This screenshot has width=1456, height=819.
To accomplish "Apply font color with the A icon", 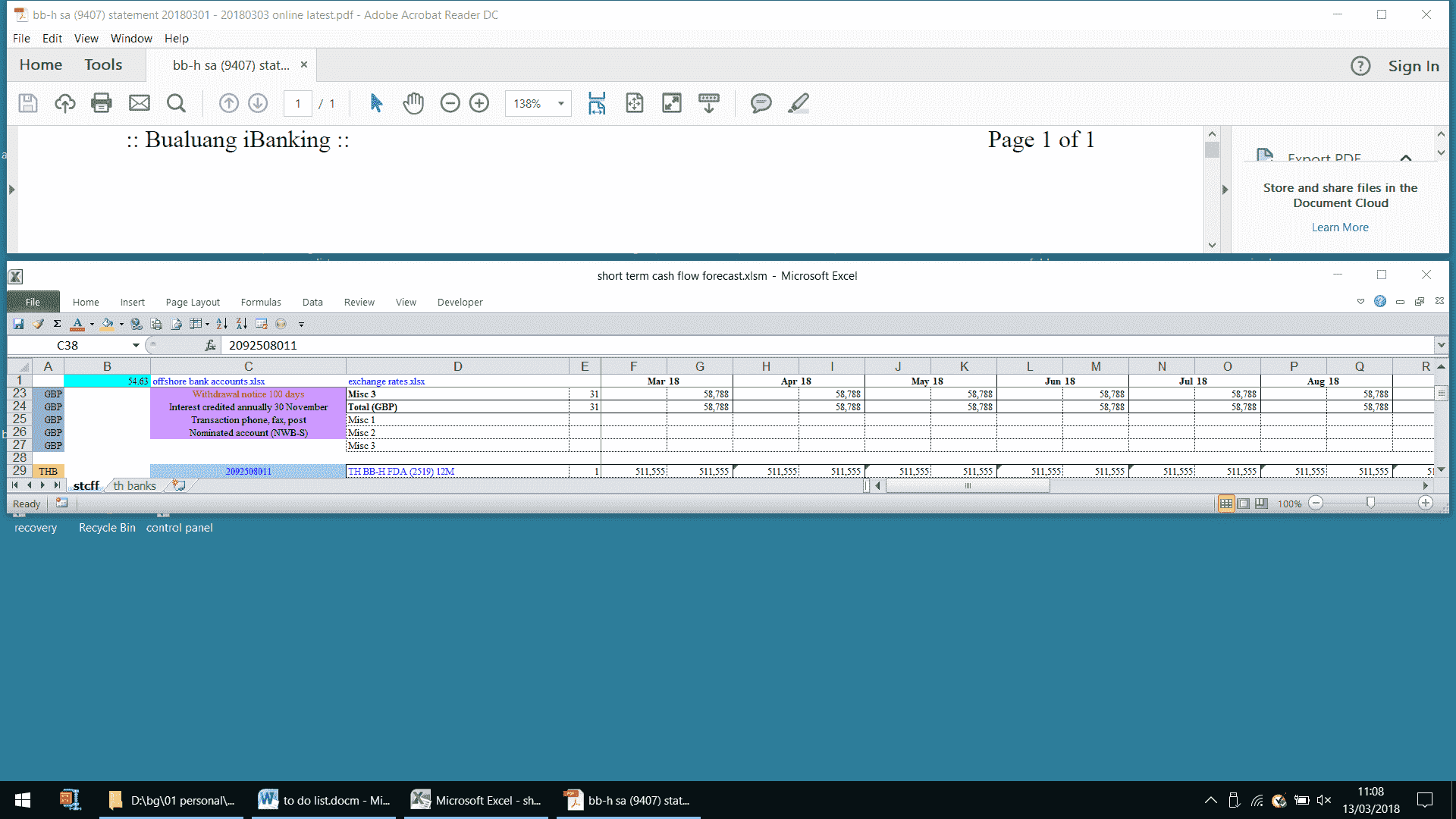I will pyautogui.click(x=77, y=324).
